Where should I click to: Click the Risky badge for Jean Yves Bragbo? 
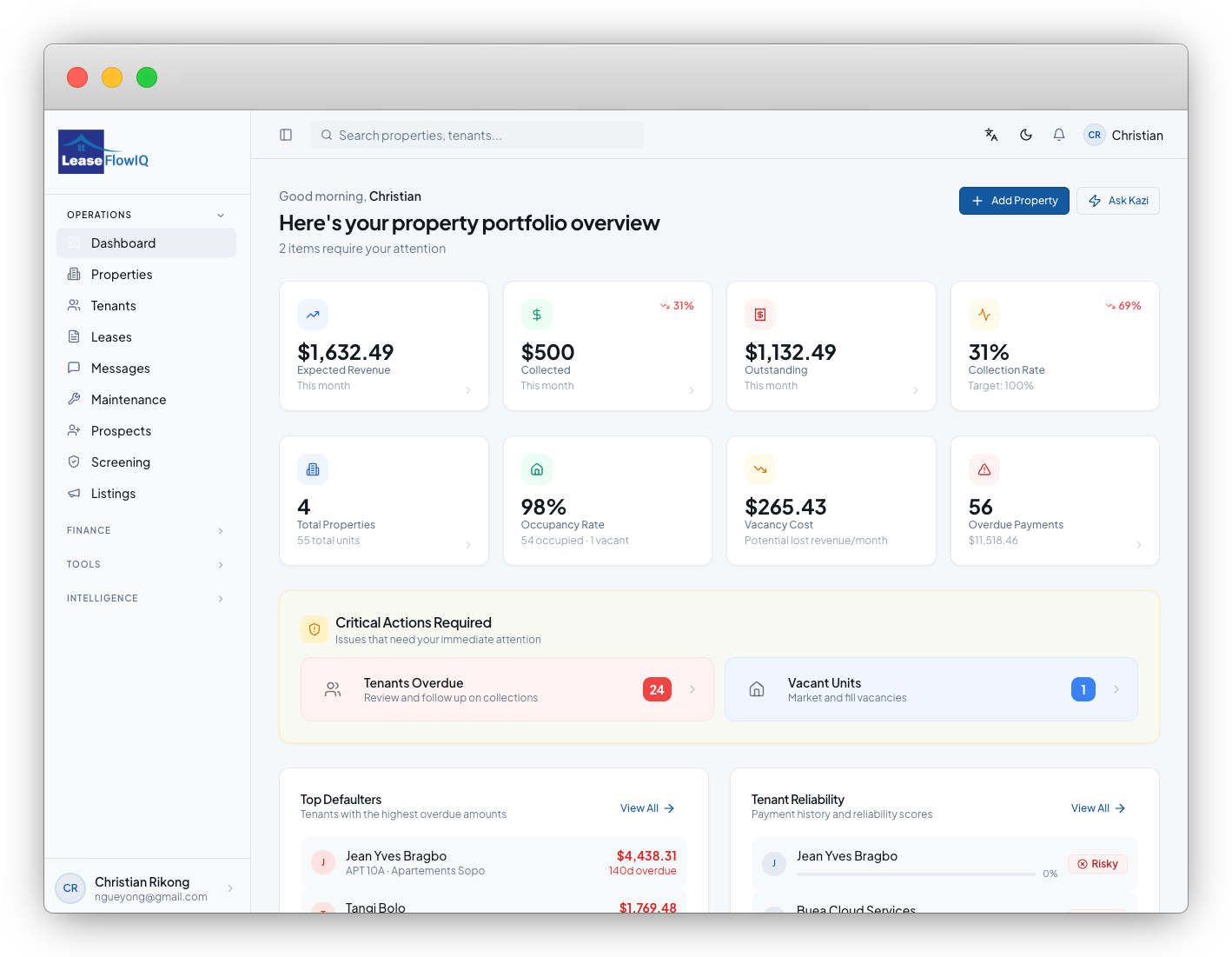tap(1097, 864)
